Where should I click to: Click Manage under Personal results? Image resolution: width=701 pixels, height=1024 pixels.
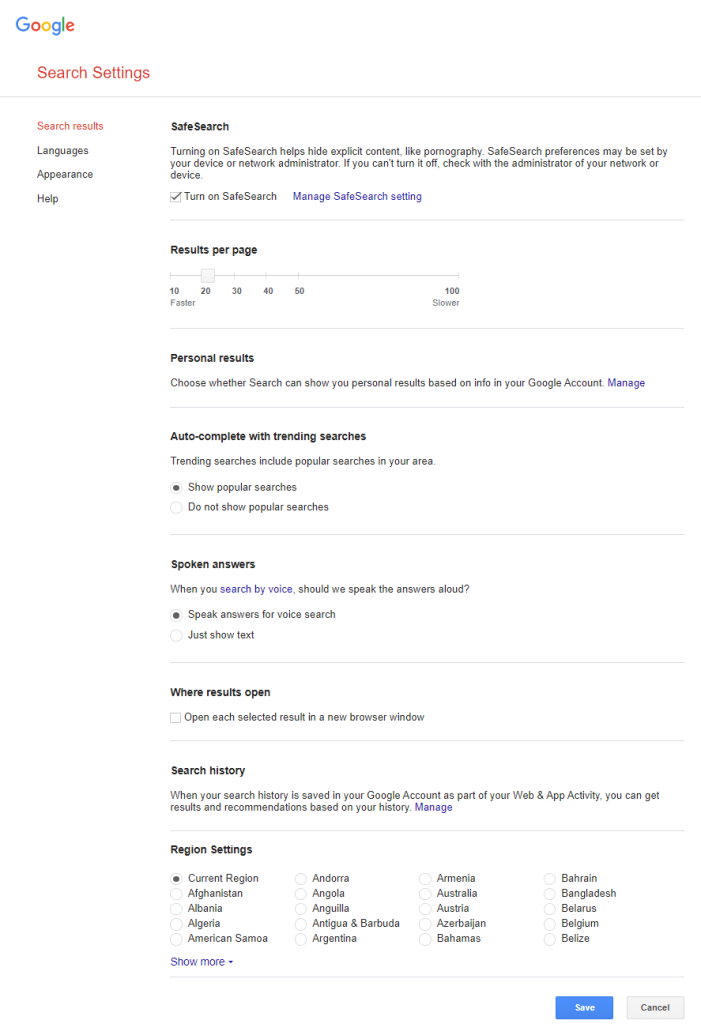[x=625, y=383]
